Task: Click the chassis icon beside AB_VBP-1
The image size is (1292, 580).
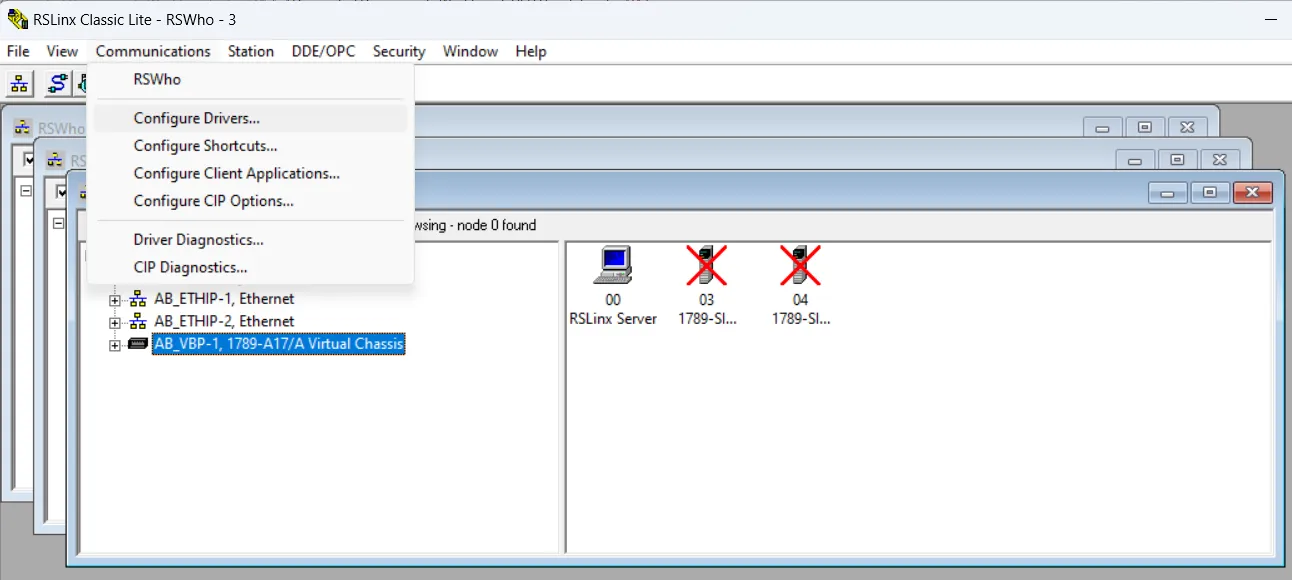Action: click(x=136, y=343)
